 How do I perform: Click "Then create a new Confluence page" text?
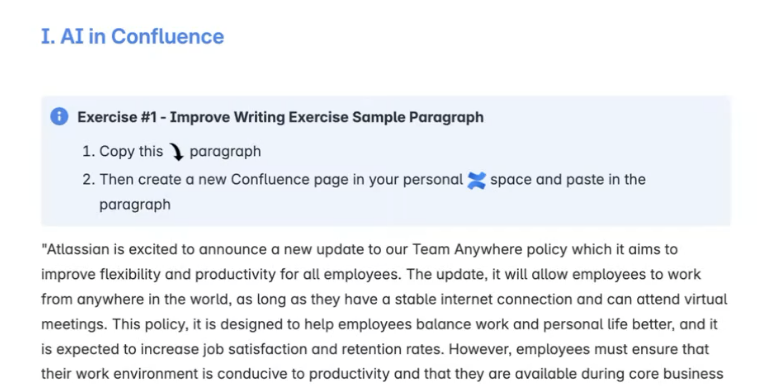pos(205,180)
